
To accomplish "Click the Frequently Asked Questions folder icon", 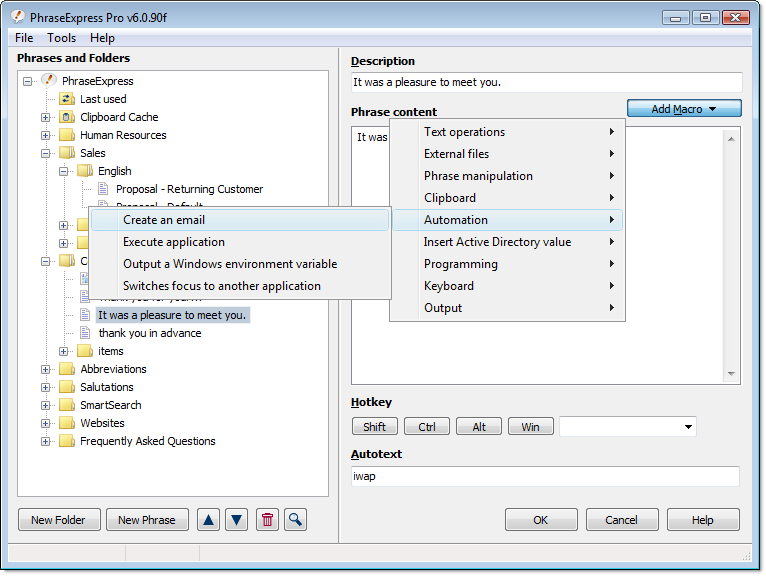I will coord(67,441).
